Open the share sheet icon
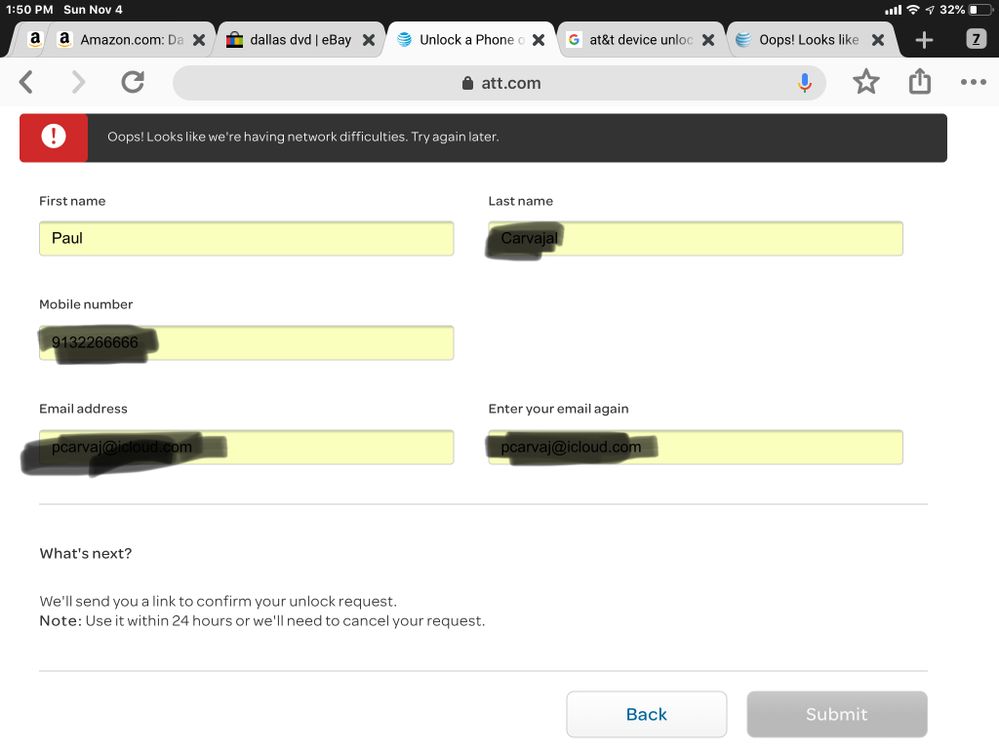 click(x=919, y=83)
